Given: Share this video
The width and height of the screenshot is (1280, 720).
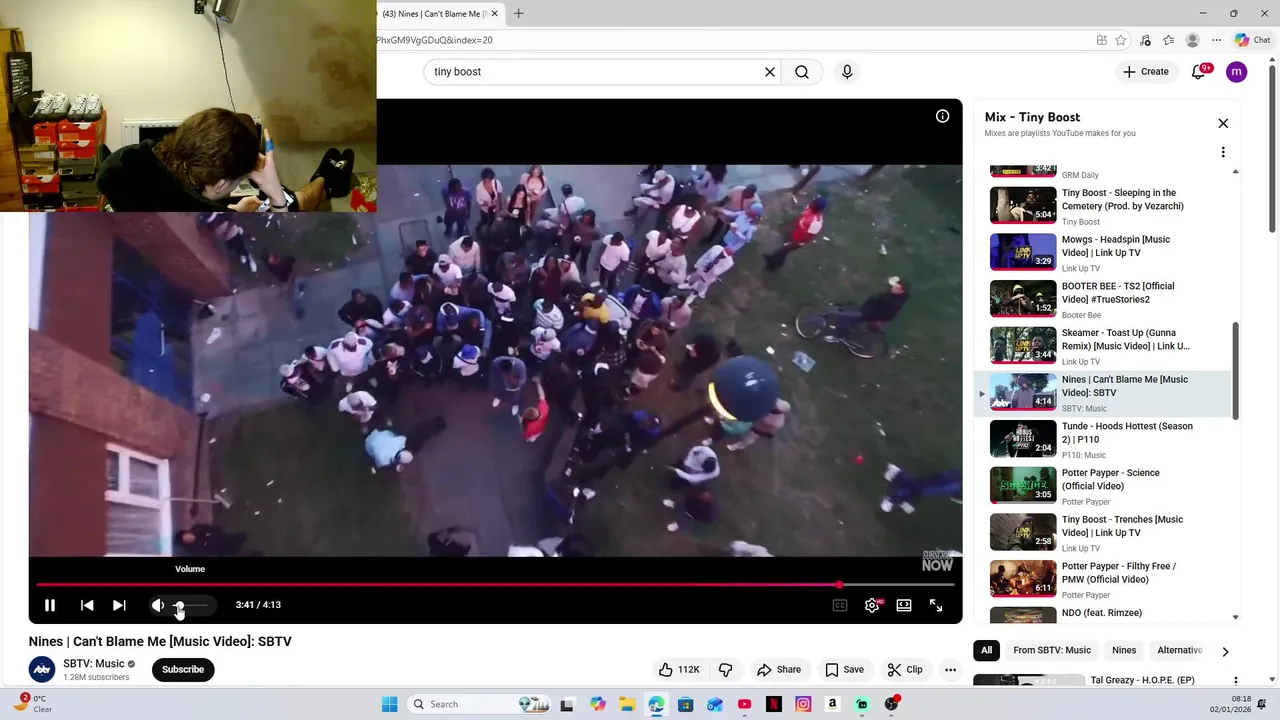Looking at the screenshot, I should coord(779,669).
